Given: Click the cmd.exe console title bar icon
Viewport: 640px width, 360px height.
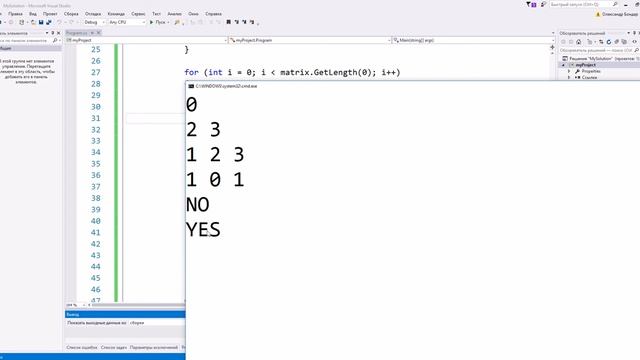Looking at the screenshot, I should tap(191, 87).
